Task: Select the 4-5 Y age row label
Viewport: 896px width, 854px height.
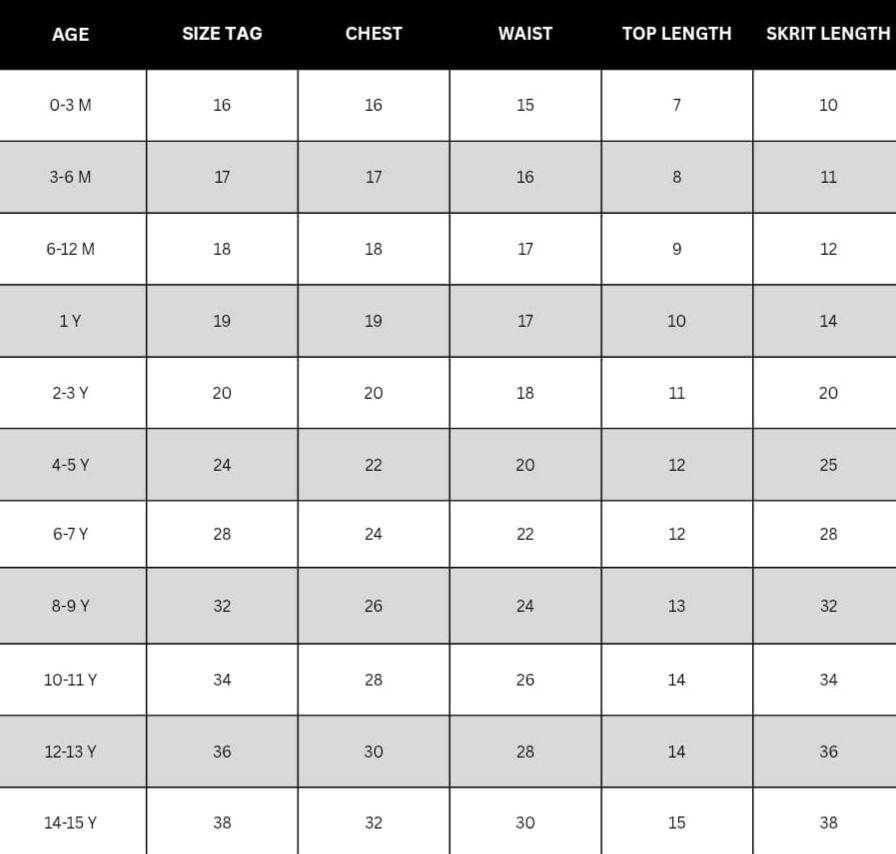Action: coord(70,465)
